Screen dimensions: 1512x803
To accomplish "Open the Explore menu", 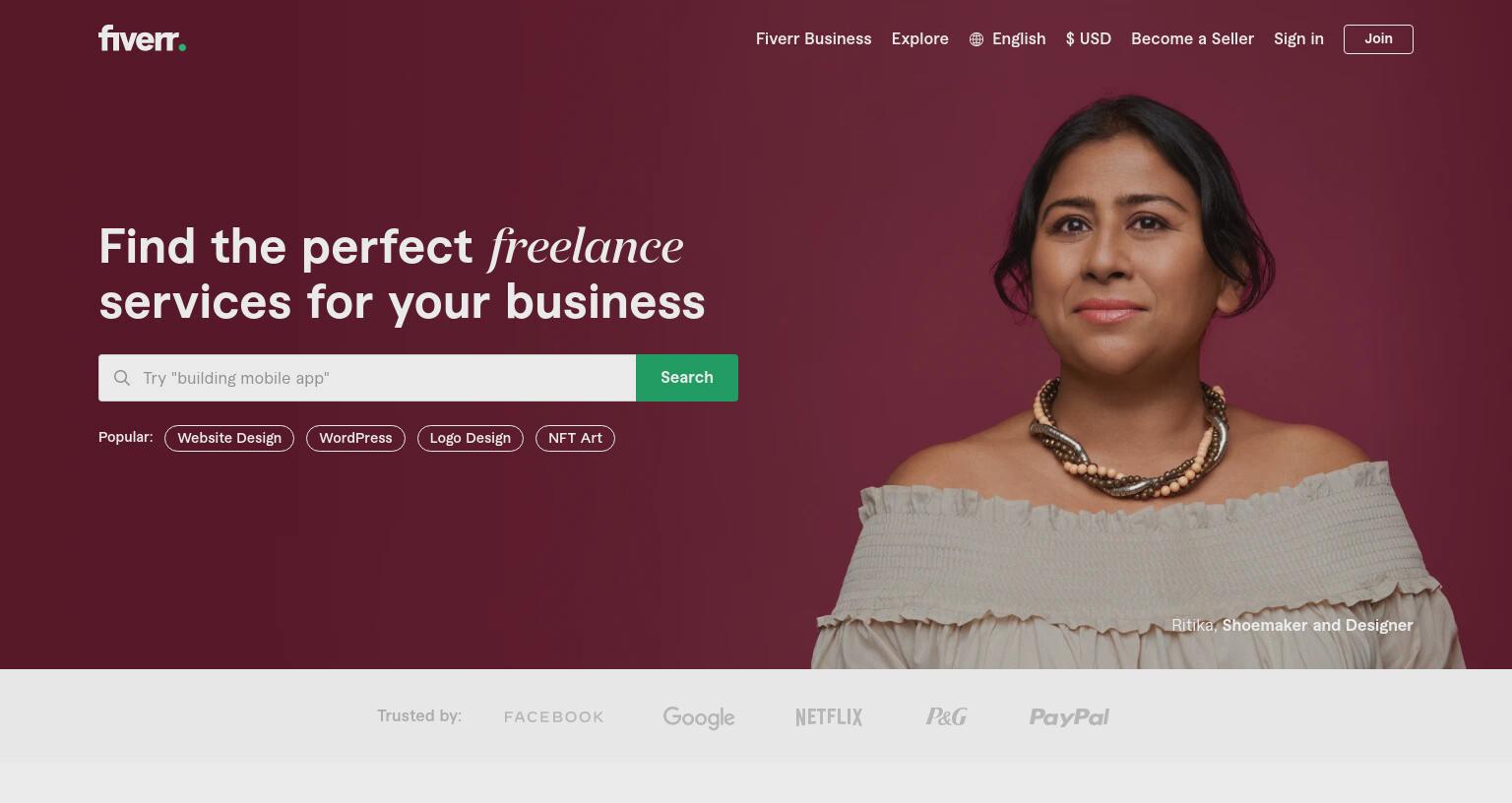I will tap(920, 39).
